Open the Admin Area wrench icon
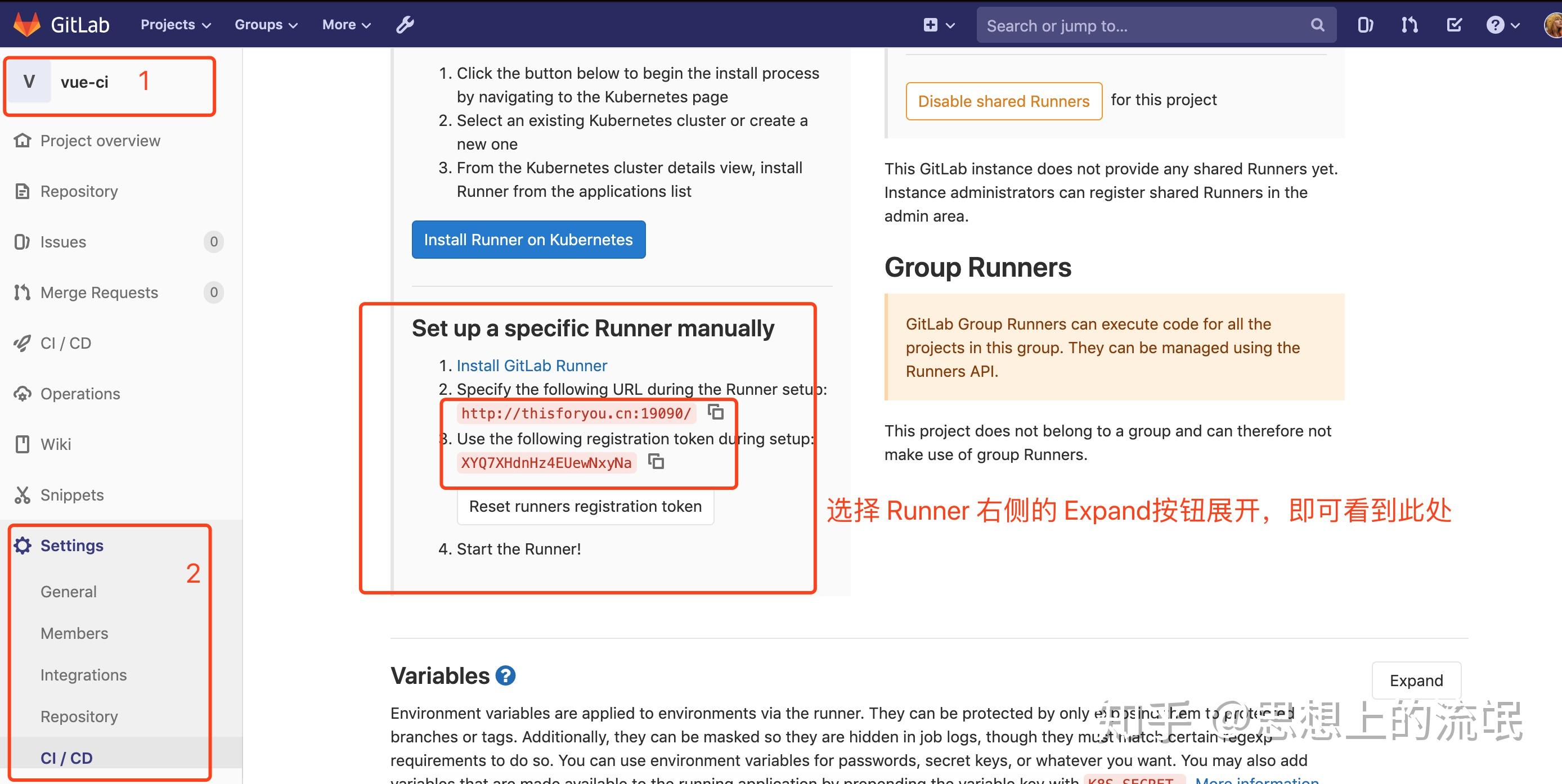The image size is (1562, 784). pos(404,24)
